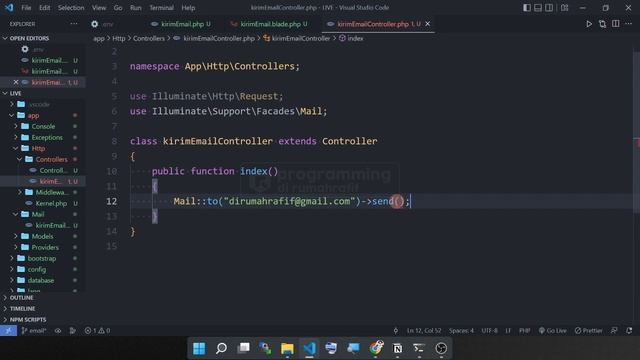
Task: Click Controllers breadcrumb segment
Action: click(x=149, y=38)
